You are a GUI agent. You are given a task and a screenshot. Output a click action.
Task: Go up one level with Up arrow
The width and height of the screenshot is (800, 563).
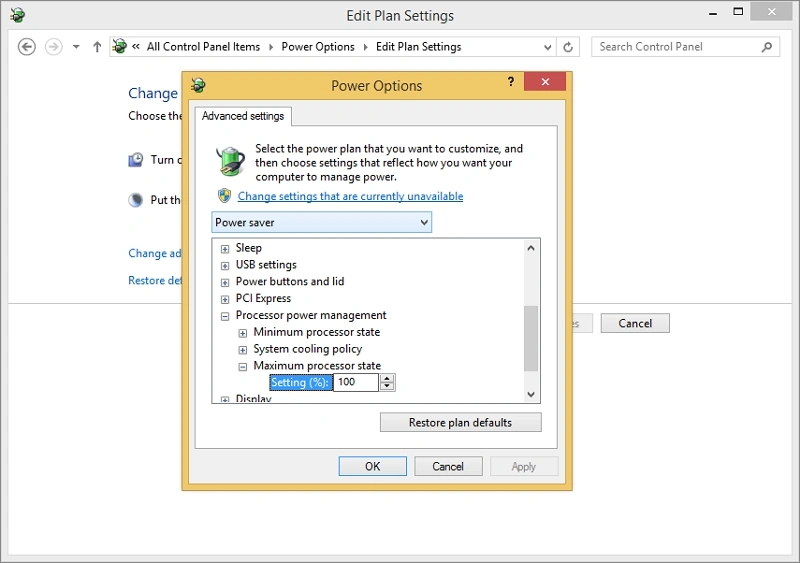pyautogui.click(x=97, y=47)
